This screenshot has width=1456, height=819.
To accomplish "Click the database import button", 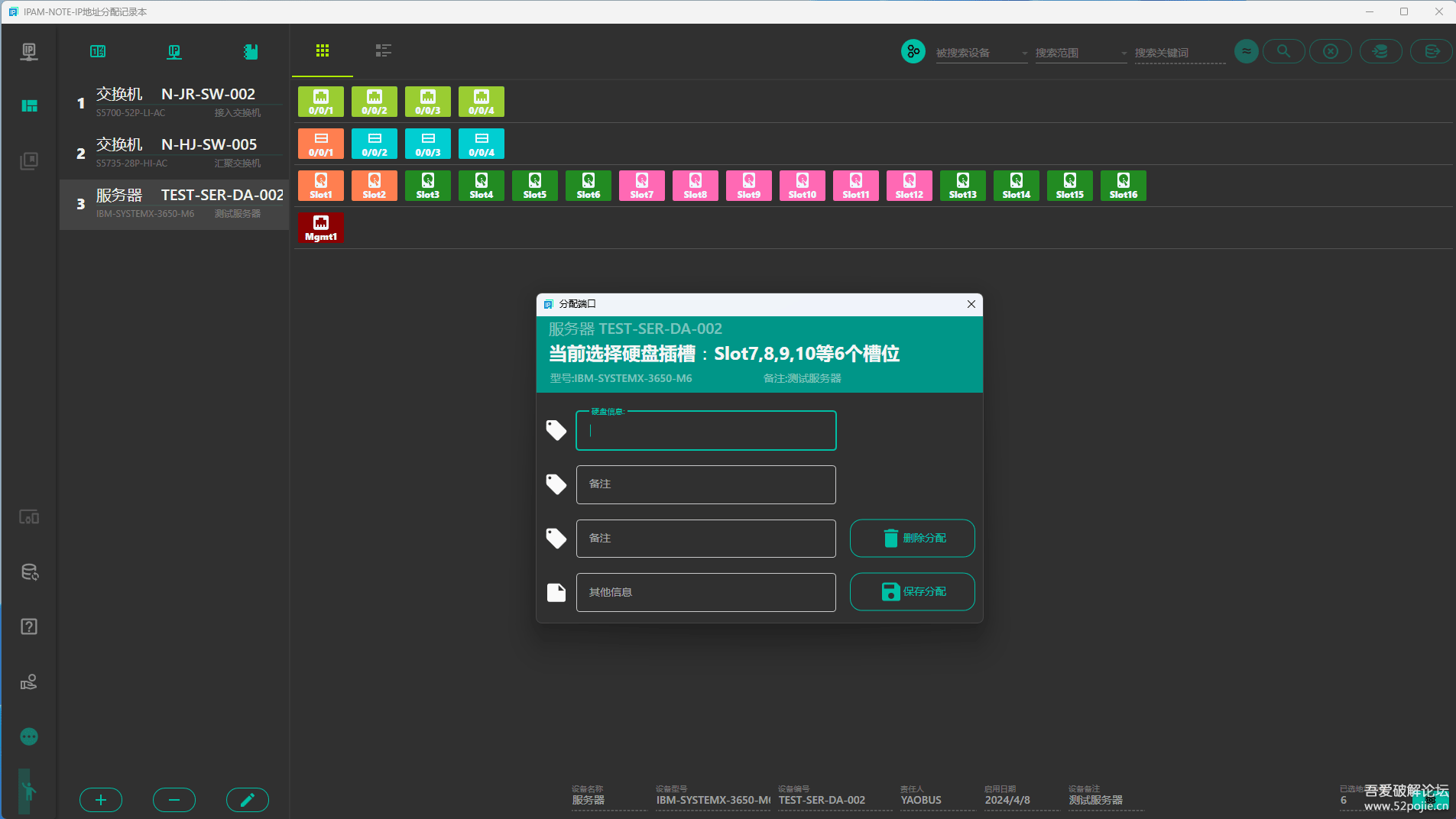I will pos(1381,51).
